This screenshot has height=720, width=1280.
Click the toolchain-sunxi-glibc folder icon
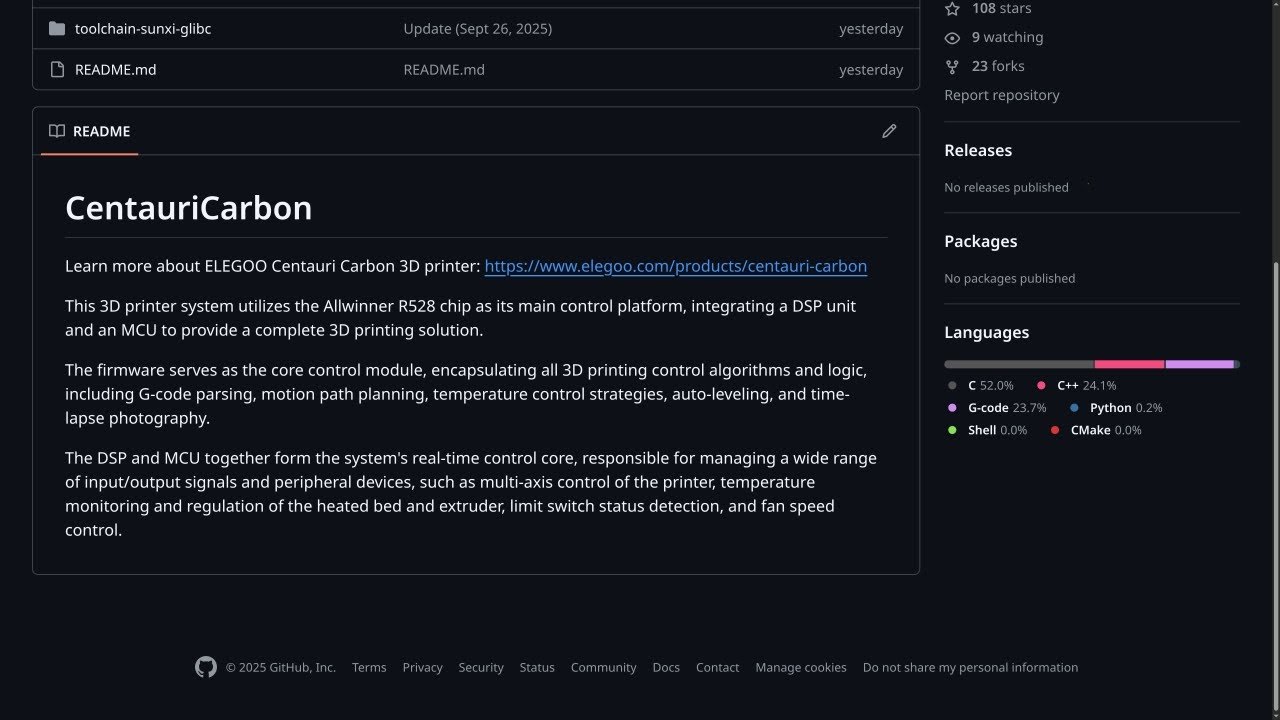click(56, 29)
